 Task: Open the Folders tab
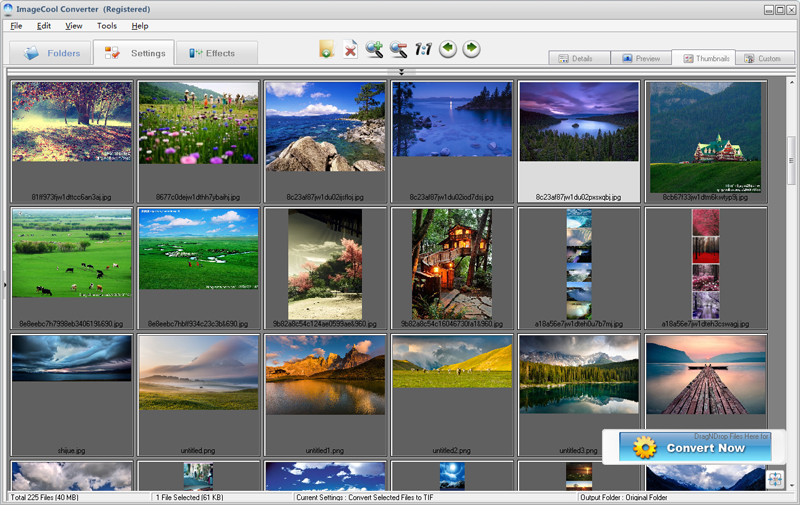(x=50, y=53)
